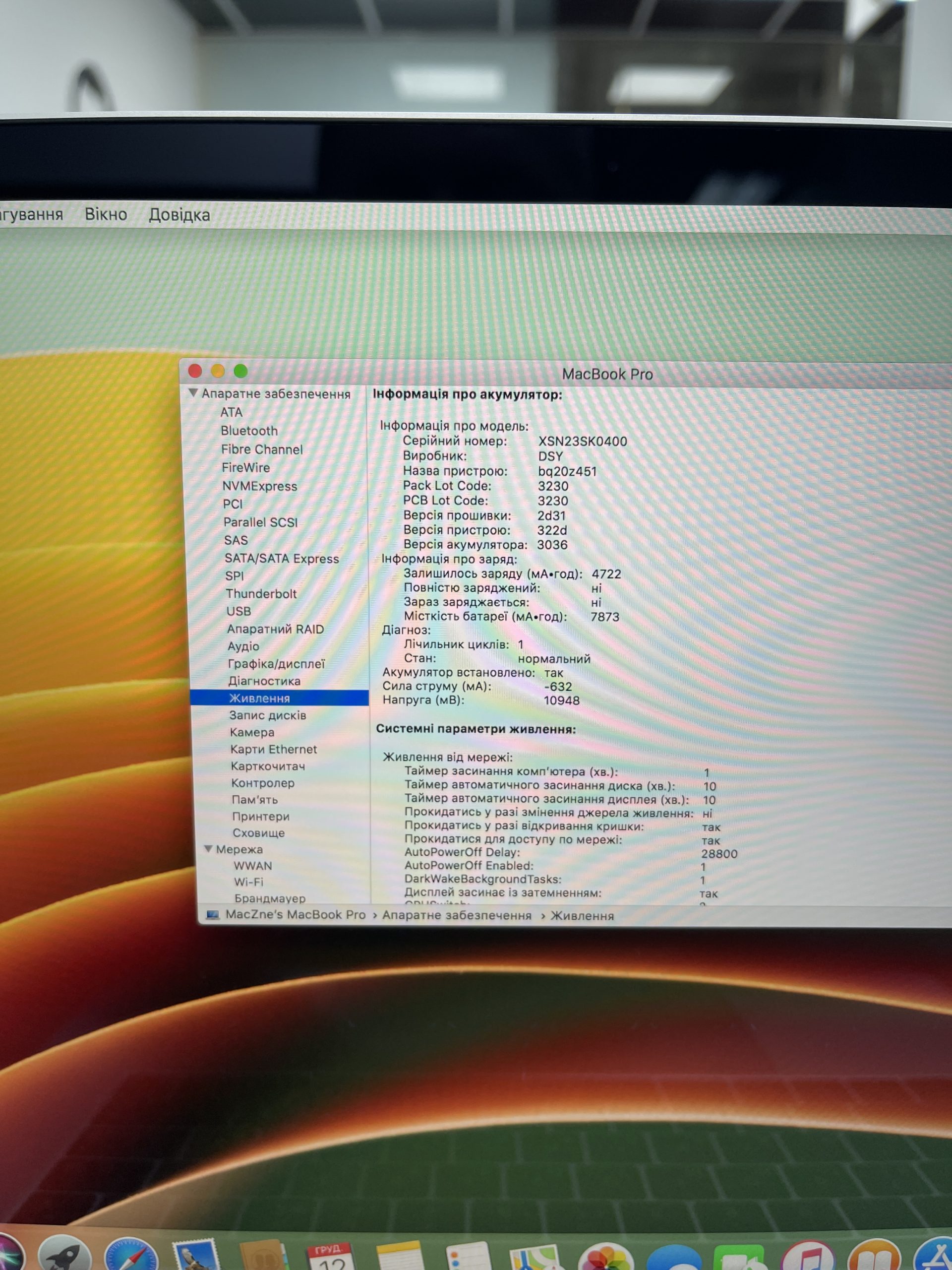Select SAS in the sidebar

pos(237,540)
